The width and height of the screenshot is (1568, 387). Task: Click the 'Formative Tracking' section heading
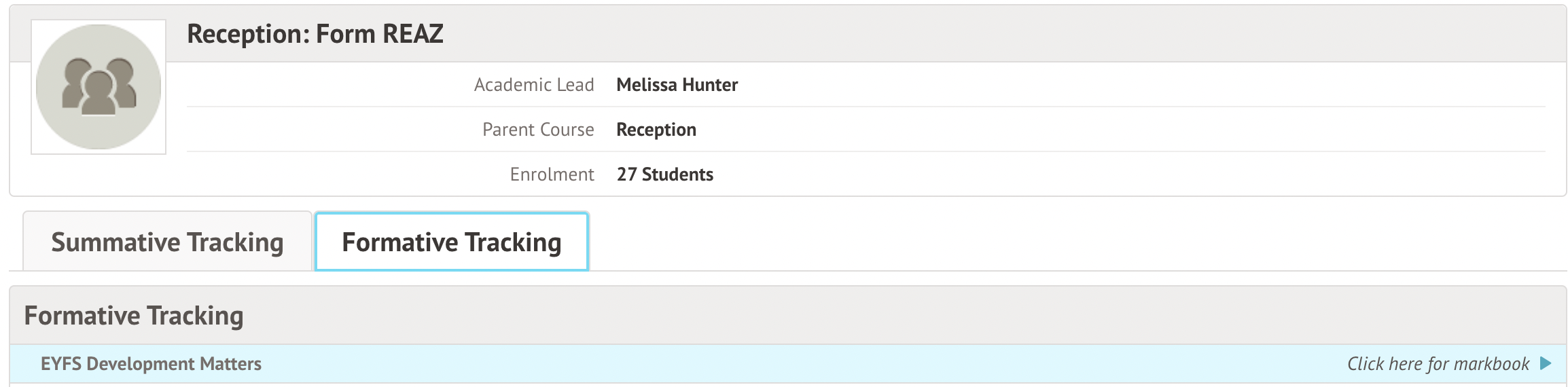point(134,316)
